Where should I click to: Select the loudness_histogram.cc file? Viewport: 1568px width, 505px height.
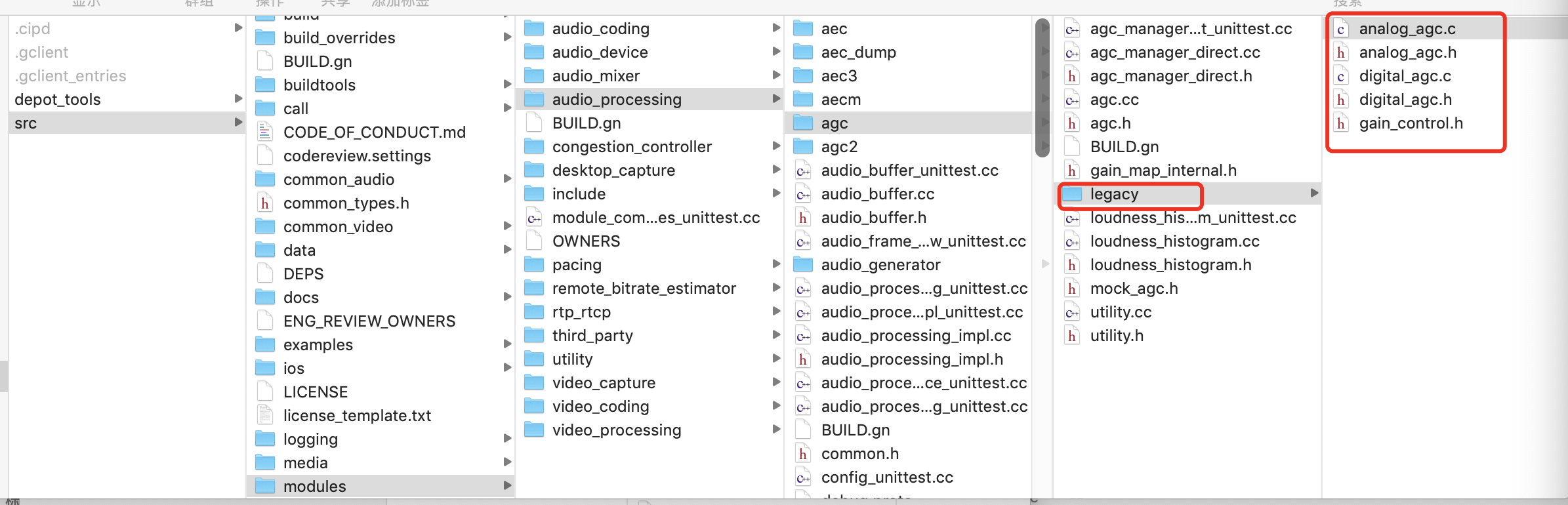coord(1174,241)
